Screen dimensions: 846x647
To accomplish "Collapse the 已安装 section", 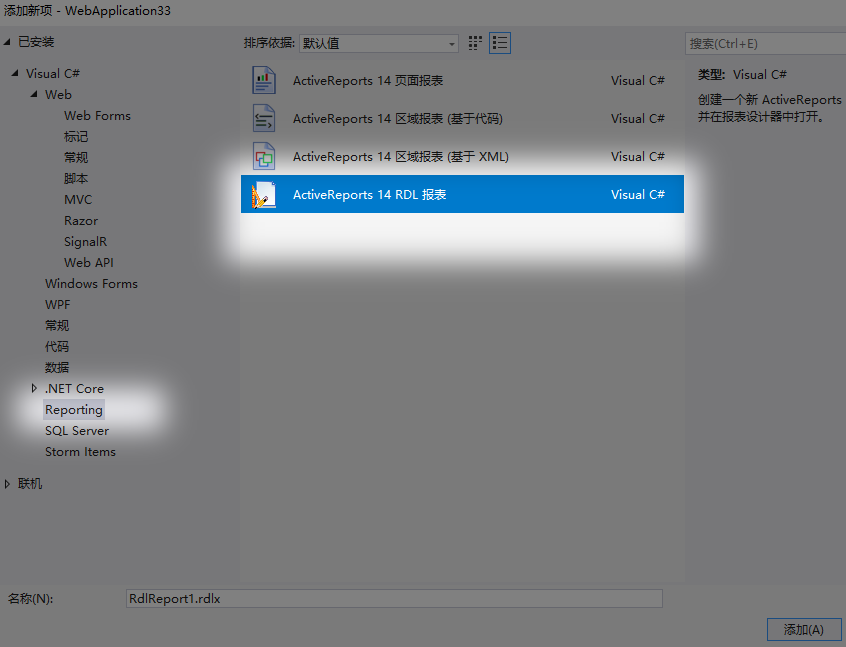I will [7, 42].
